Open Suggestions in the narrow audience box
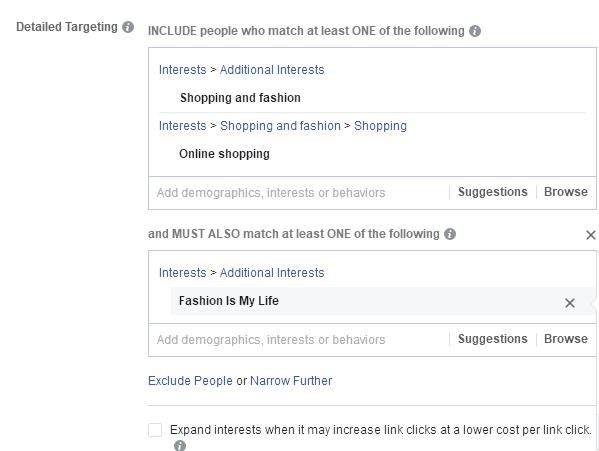The image size is (599, 451). coord(492,339)
